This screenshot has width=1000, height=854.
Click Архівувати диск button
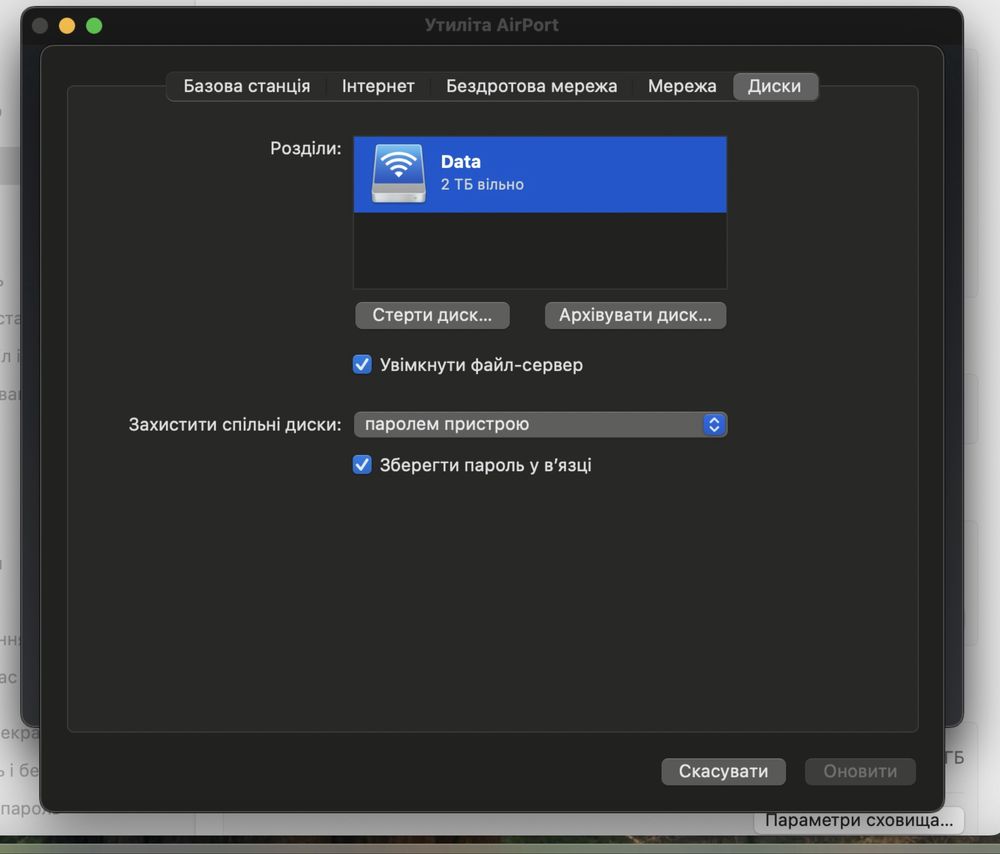point(635,315)
